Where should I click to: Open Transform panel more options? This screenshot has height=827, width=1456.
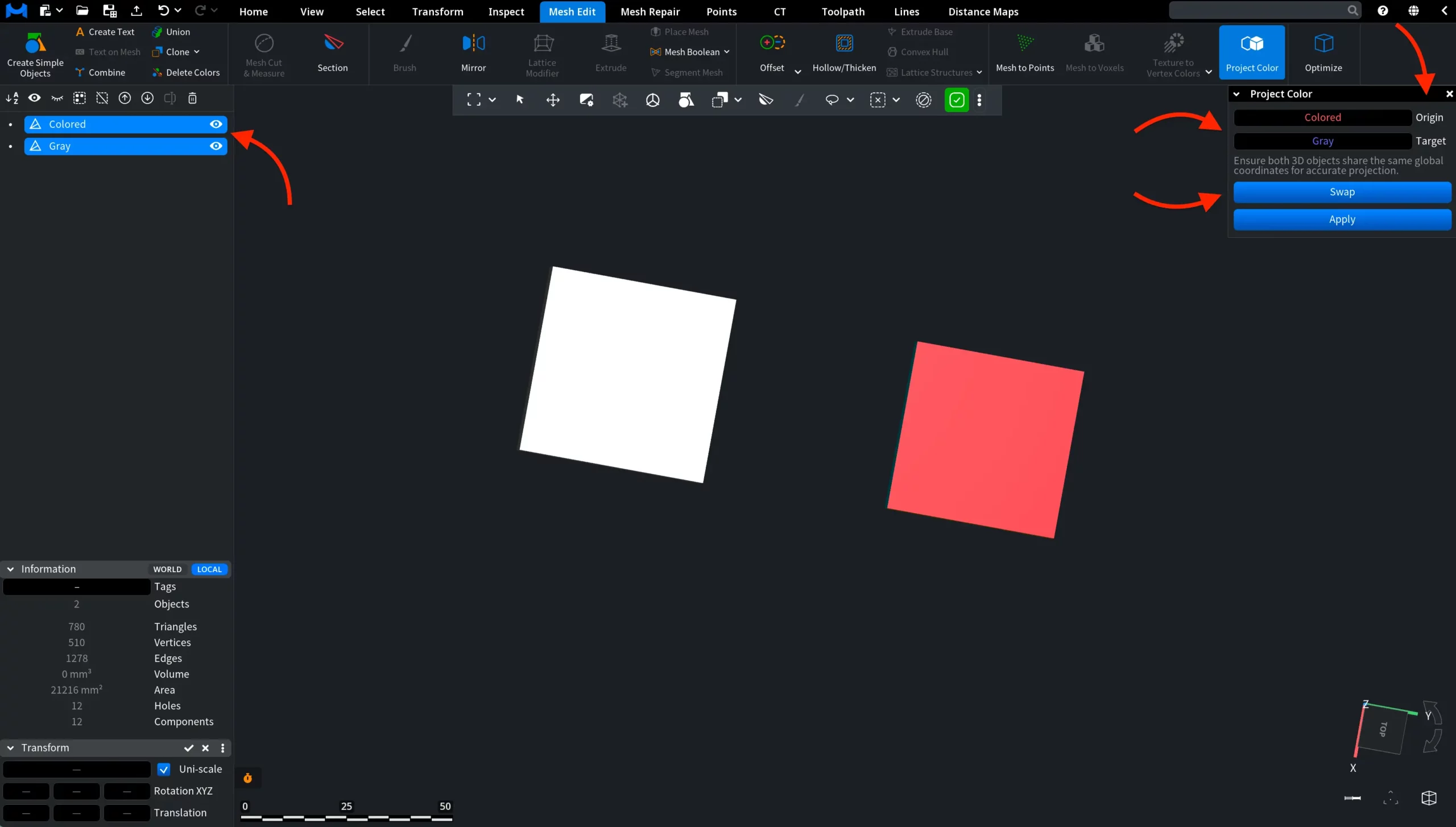coord(222,748)
